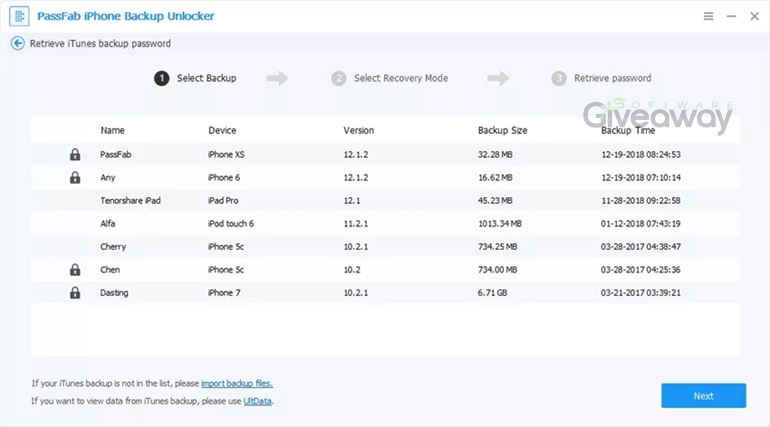Select the Alfa backup name
This screenshot has height=427, width=770.
pyautogui.click(x=108, y=223)
